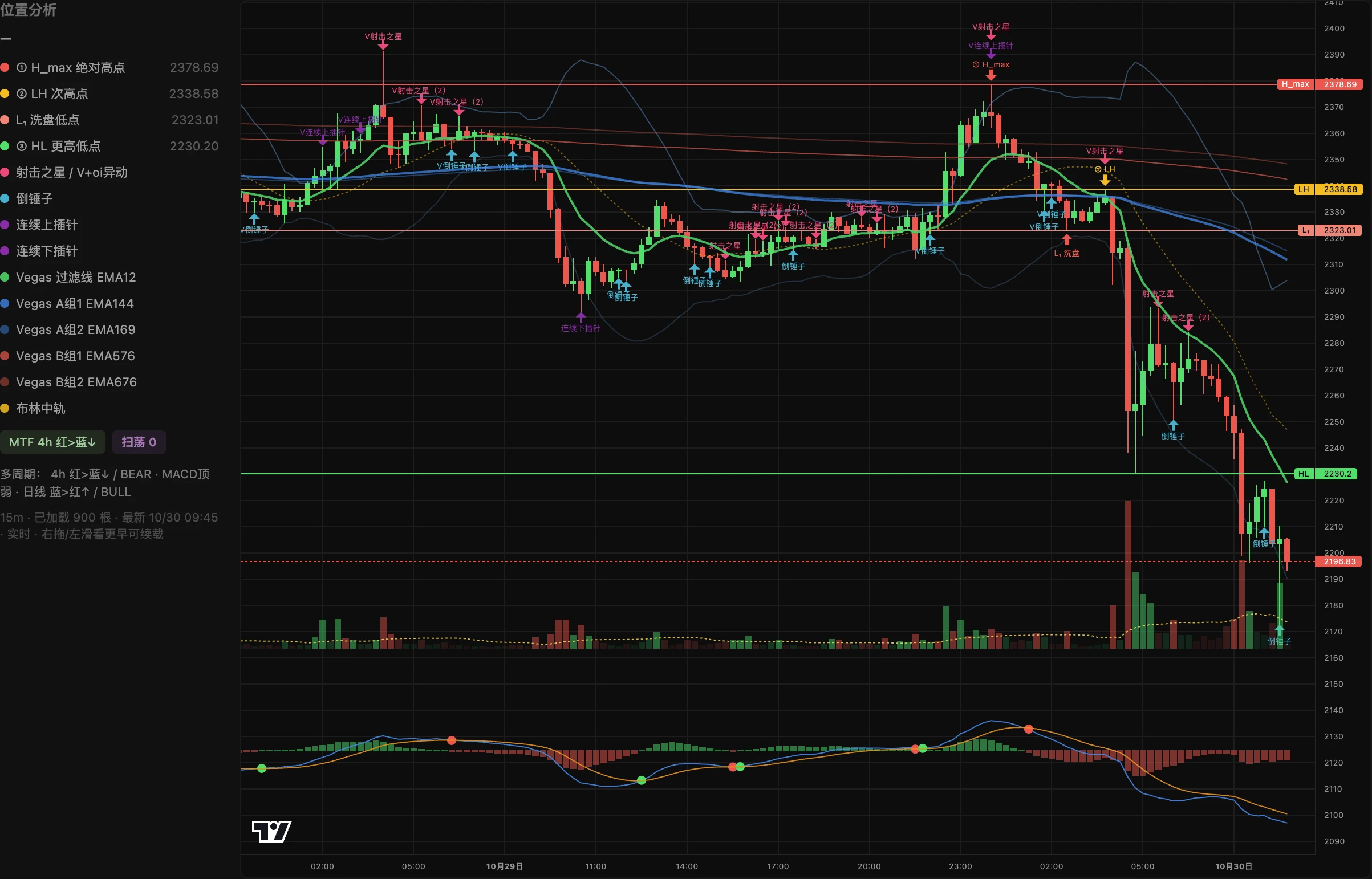Click the 扫荡 0 badge
This screenshot has width=1372, height=879.
pos(139,442)
